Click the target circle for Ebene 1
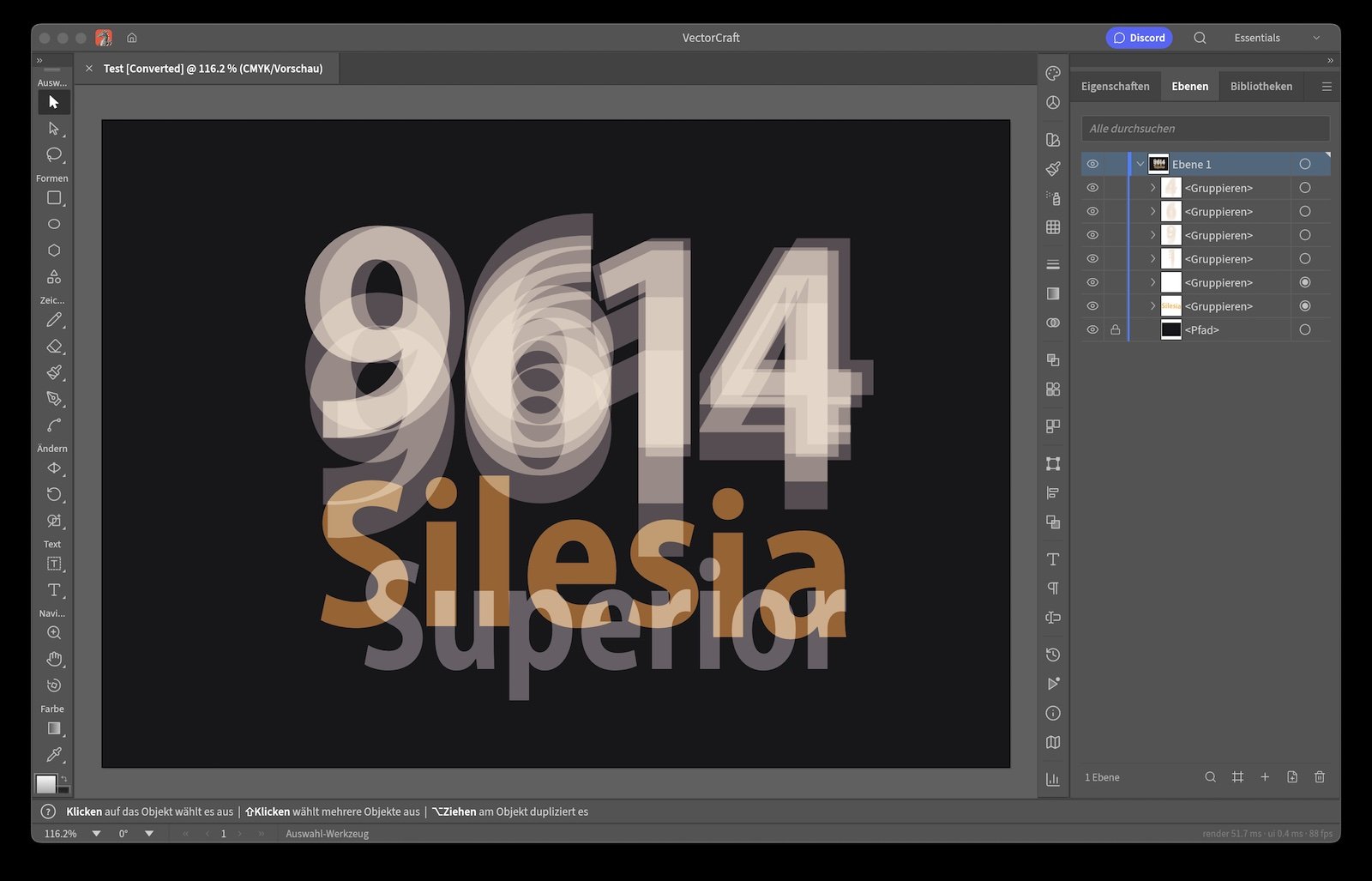The height and width of the screenshot is (881, 1372). (x=1305, y=164)
